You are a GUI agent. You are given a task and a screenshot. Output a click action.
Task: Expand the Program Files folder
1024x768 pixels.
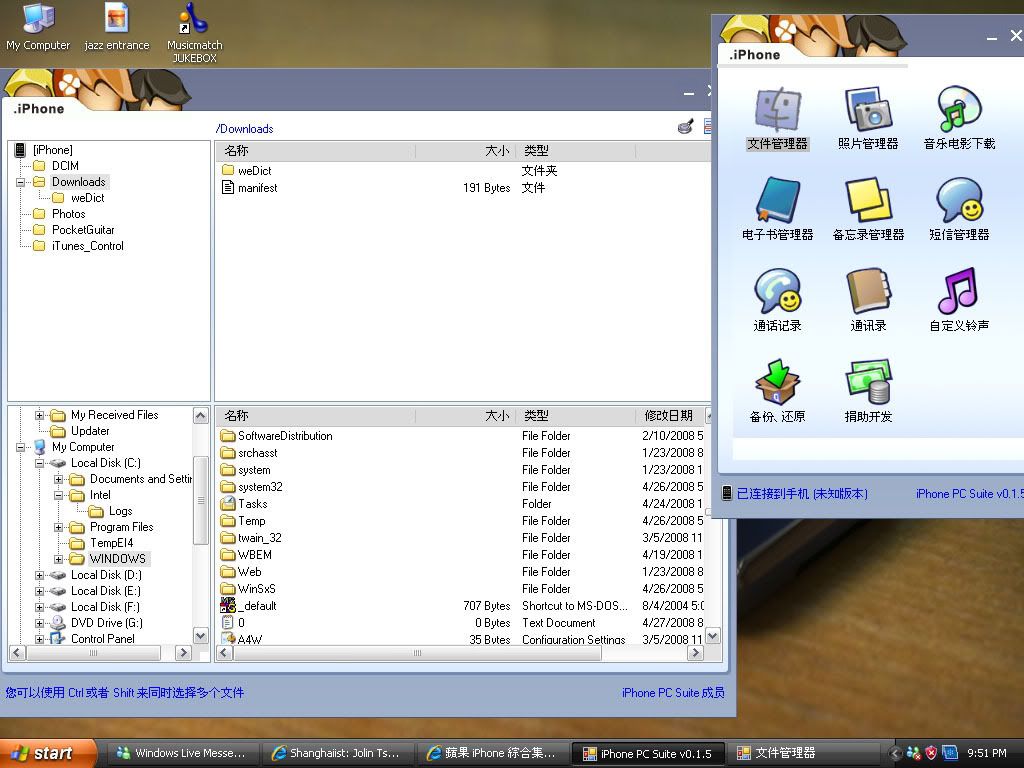coord(58,527)
